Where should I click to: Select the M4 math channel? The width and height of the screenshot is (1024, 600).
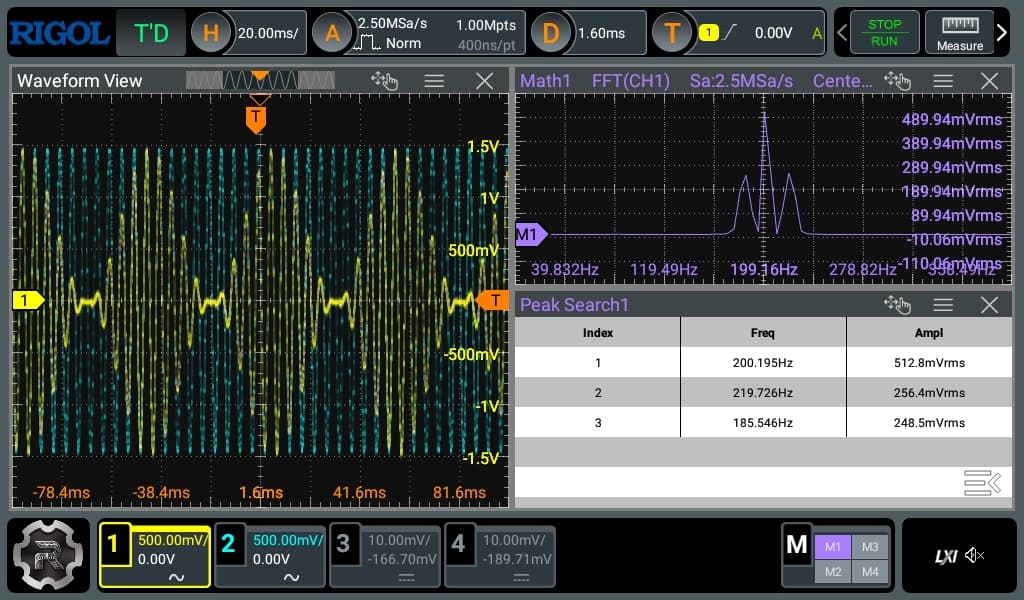click(870, 572)
